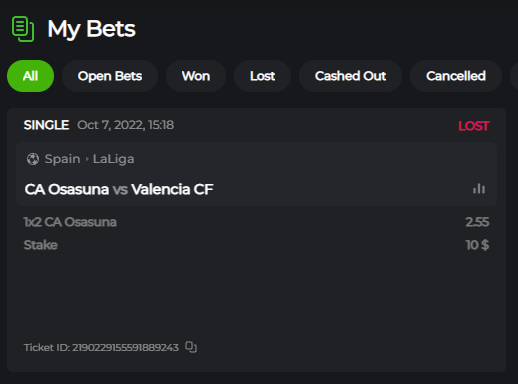Viewport: 518px width, 384px height.
Task: Open CA Osasuna vs Valencia CF match
Action: 119,189
